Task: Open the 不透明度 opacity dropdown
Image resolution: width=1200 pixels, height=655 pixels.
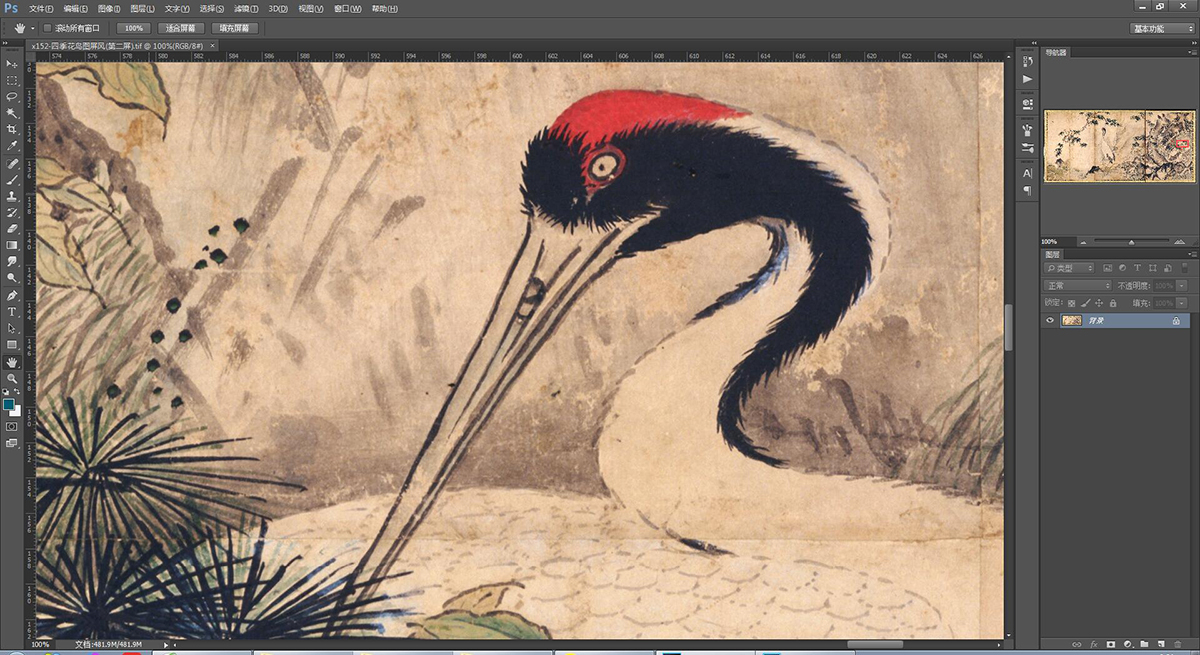Action: 1181,286
